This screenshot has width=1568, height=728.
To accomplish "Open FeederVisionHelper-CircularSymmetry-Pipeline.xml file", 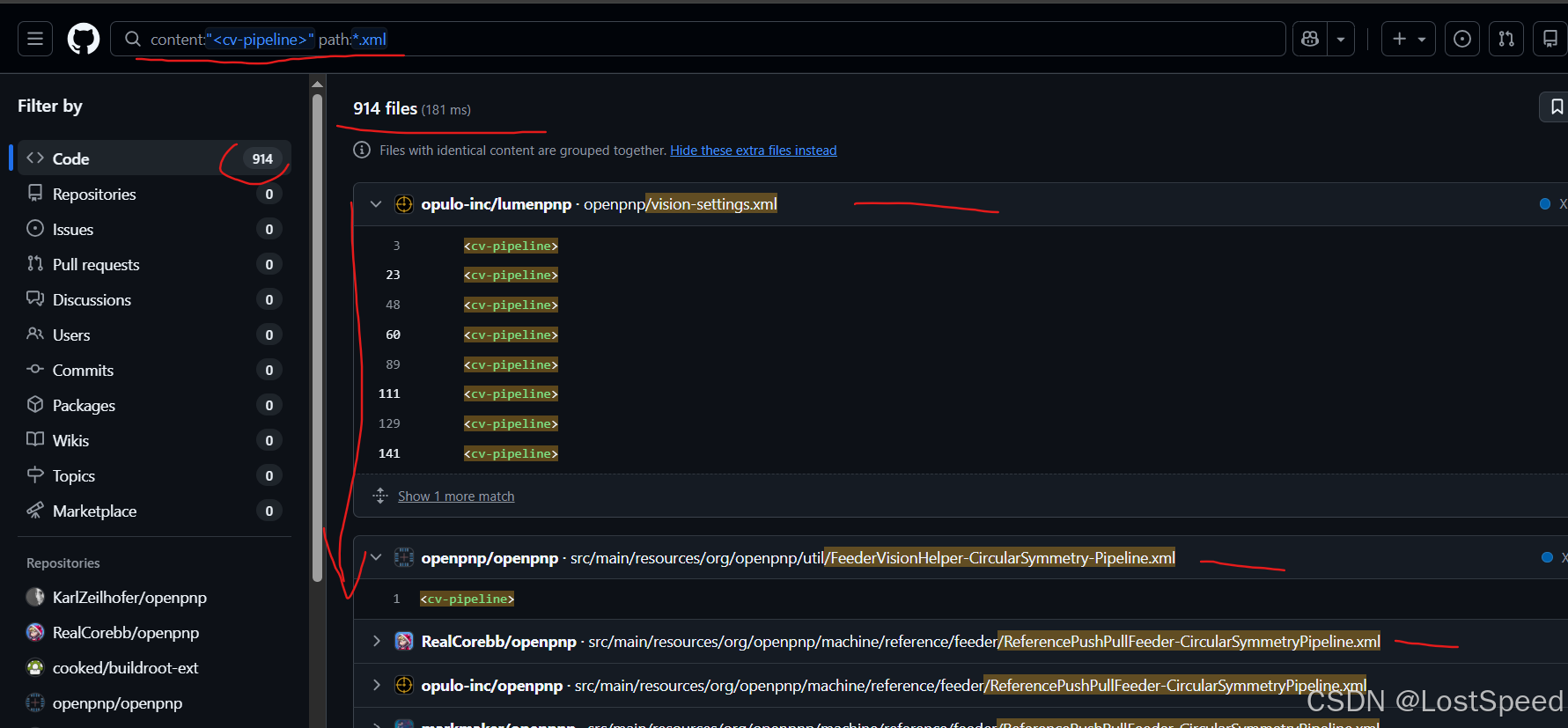I will [x=872, y=558].
